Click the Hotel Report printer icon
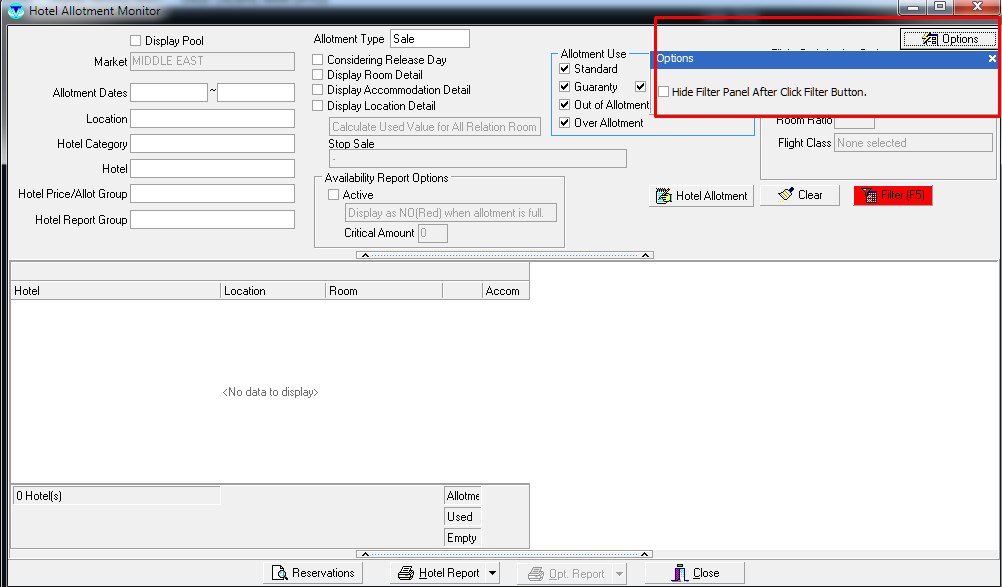Viewport: 1002px width, 587px height. coord(406,573)
